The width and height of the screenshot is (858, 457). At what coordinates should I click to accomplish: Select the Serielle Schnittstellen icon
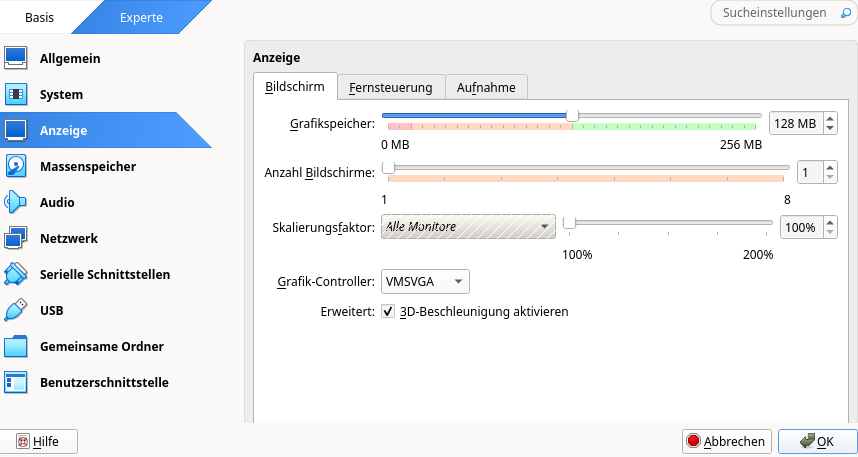click(x=16, y=274)
